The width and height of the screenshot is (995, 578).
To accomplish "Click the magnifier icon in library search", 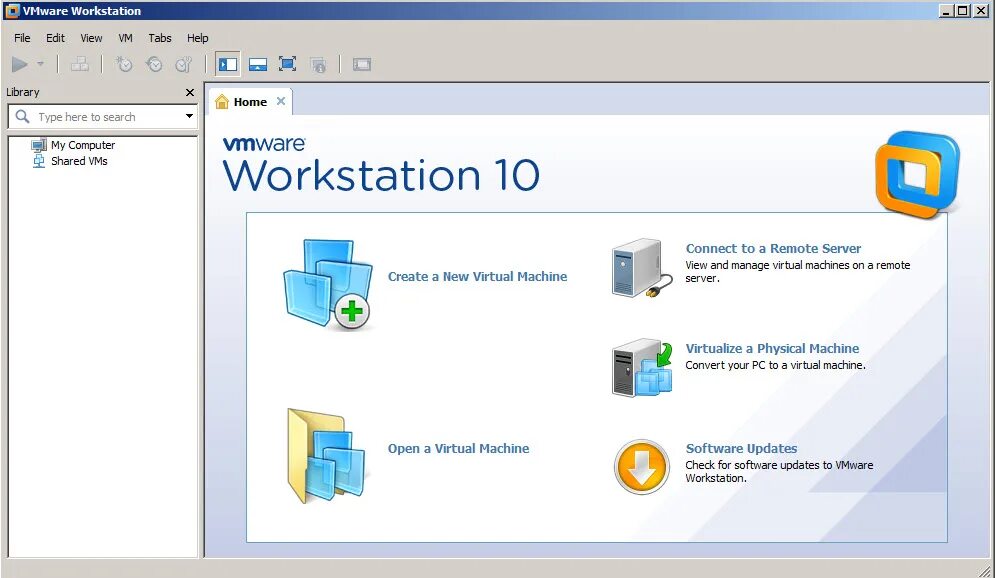I will pyautogui.click(x=22, y=116).
